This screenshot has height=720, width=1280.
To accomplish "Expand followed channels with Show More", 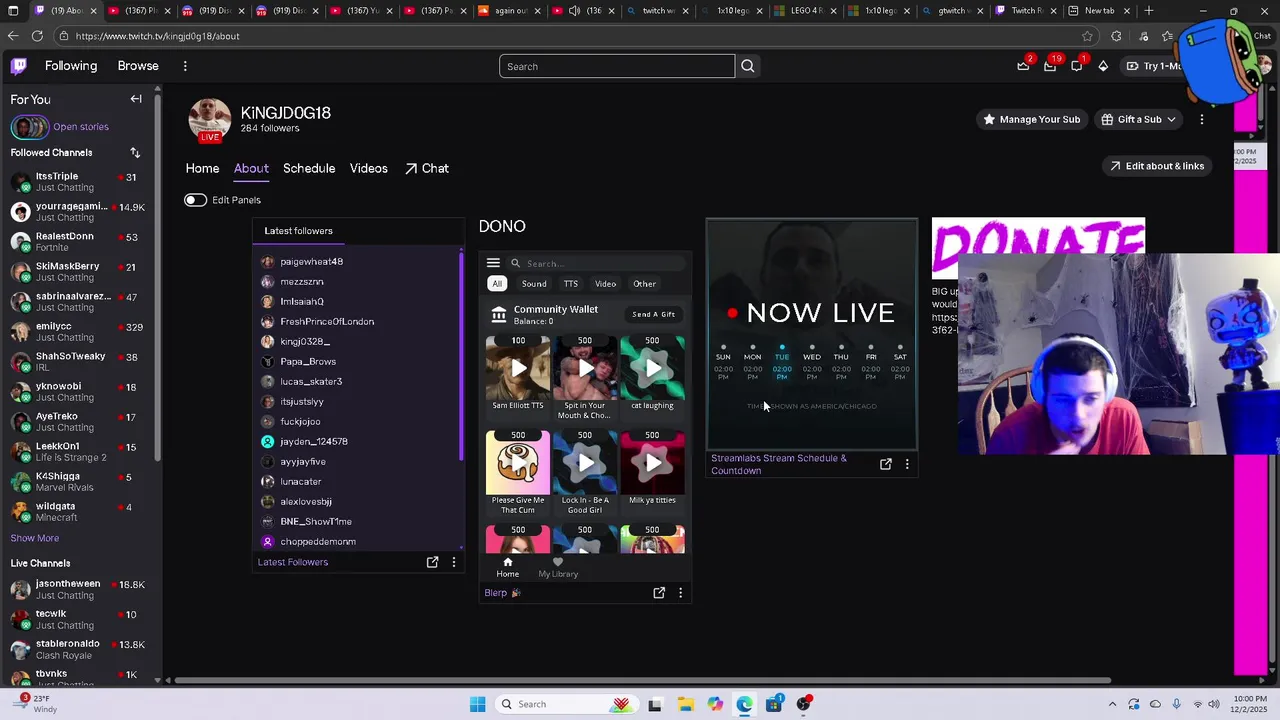I will click(35, 538).
